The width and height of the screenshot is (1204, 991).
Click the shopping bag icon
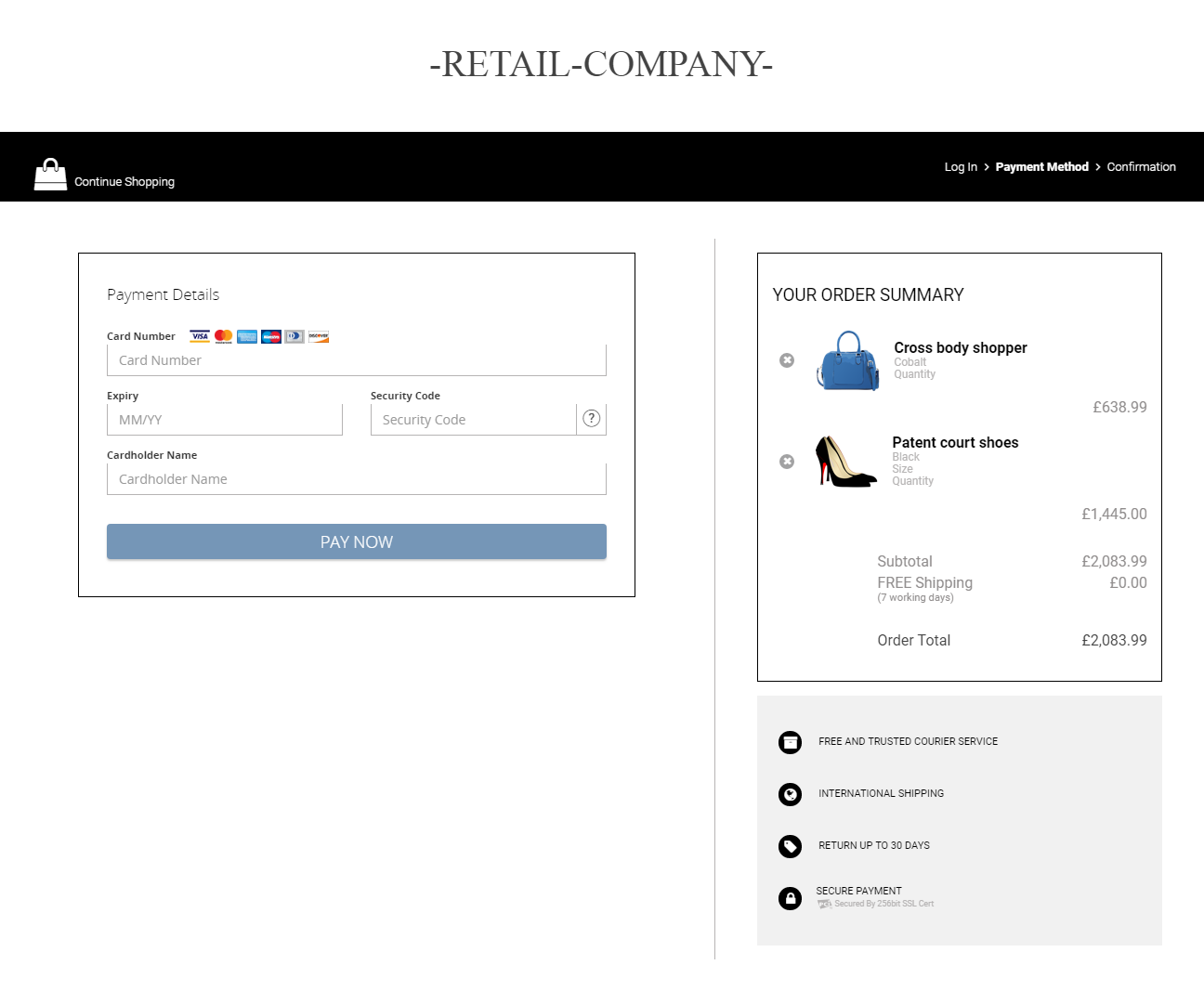(x=50, y=175)
